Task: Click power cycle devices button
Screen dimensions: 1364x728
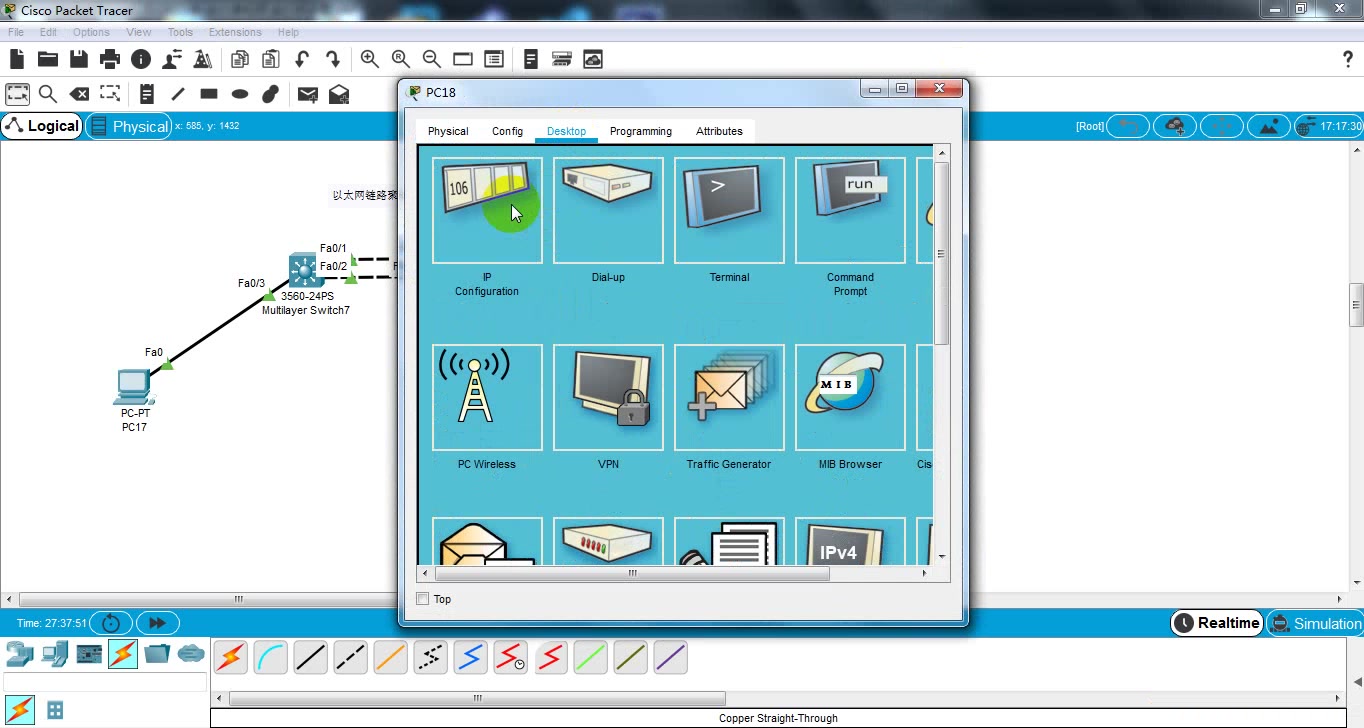Action: tap(111, 623)
